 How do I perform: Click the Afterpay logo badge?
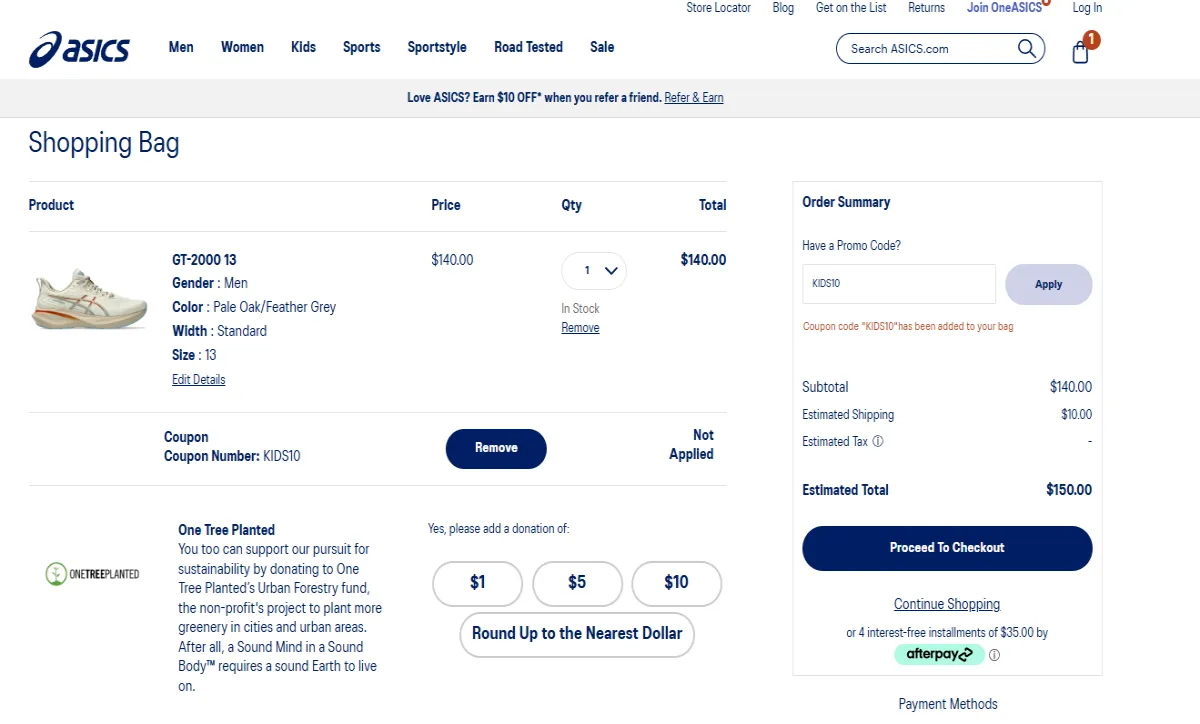tap(938, 654)
